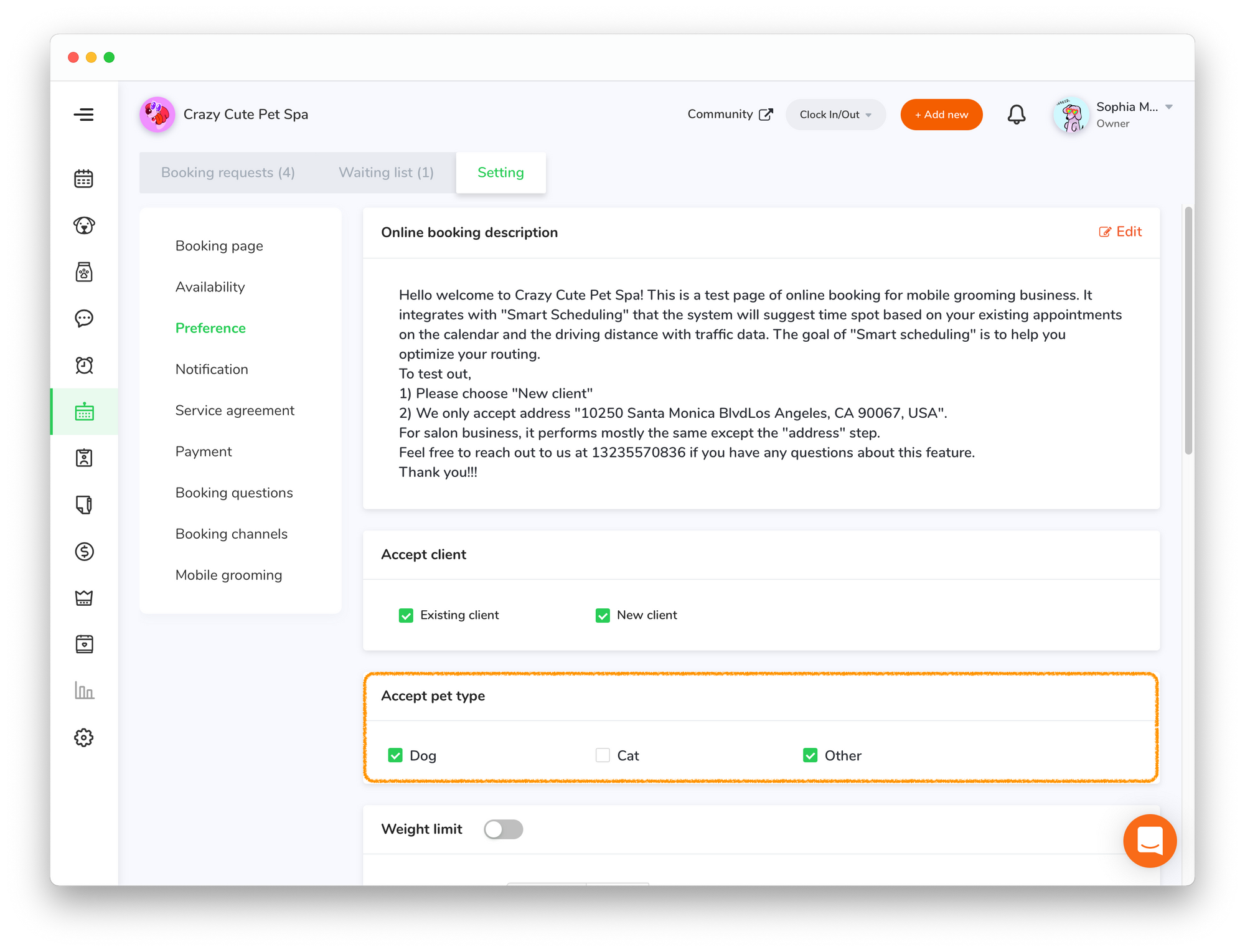This screenshot has width=1245, height=952.
Task: Uncheck the Existing client checkbox
Action: click(x=406, y=615)
